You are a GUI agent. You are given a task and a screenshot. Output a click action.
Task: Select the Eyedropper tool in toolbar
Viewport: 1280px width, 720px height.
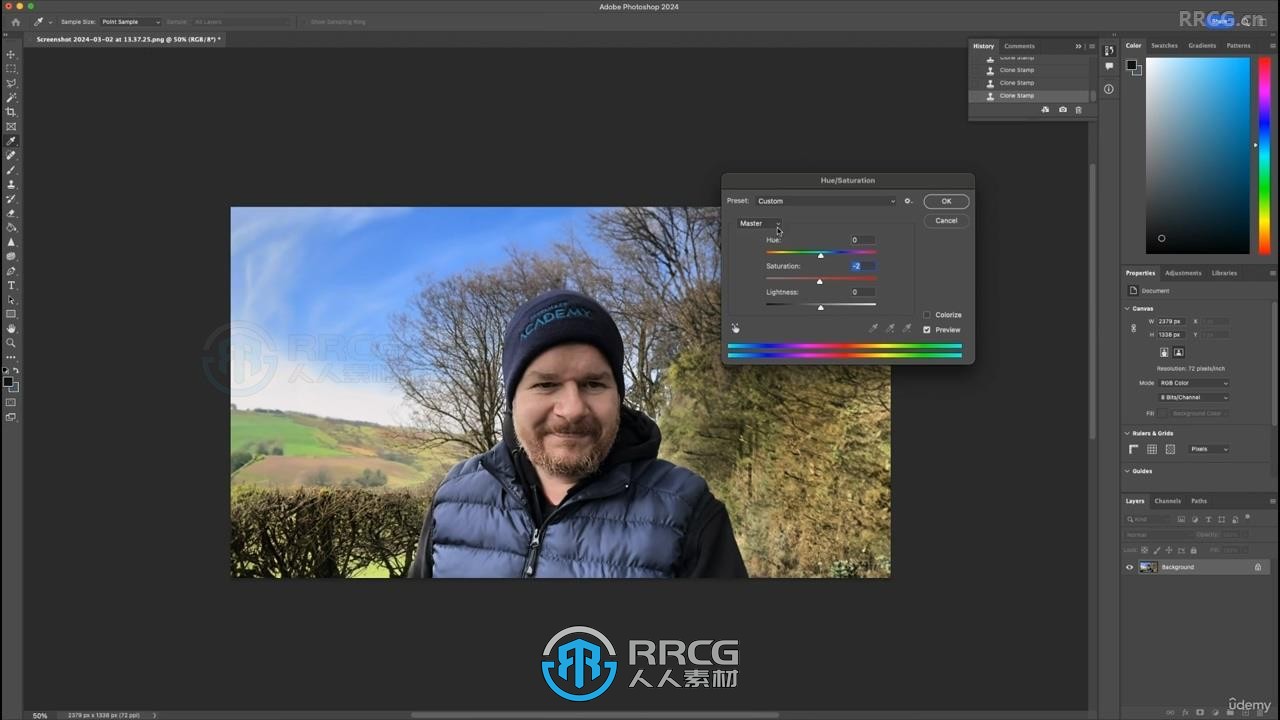point(11,141)
